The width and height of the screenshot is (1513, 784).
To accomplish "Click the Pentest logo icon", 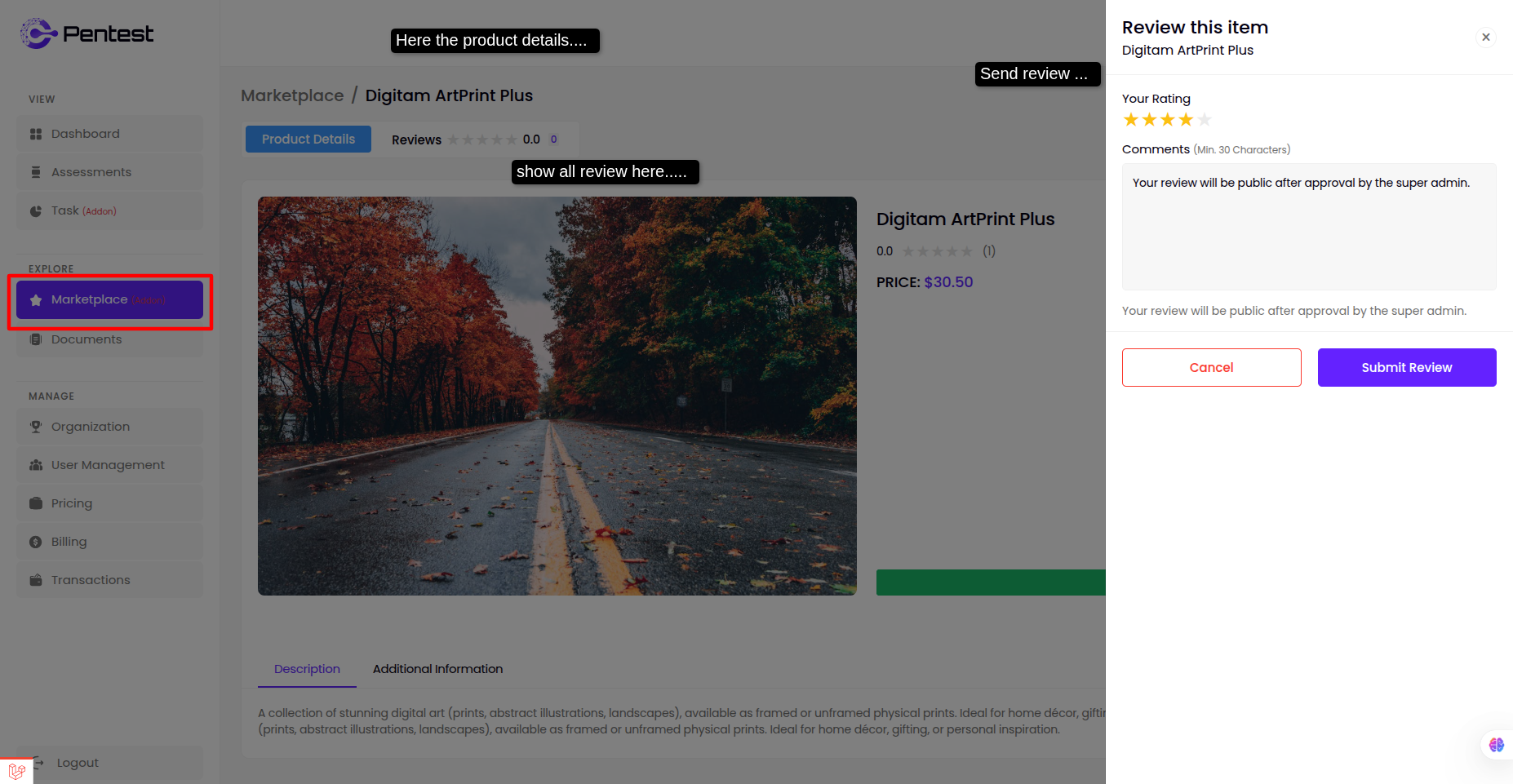I will coord(38,33).
